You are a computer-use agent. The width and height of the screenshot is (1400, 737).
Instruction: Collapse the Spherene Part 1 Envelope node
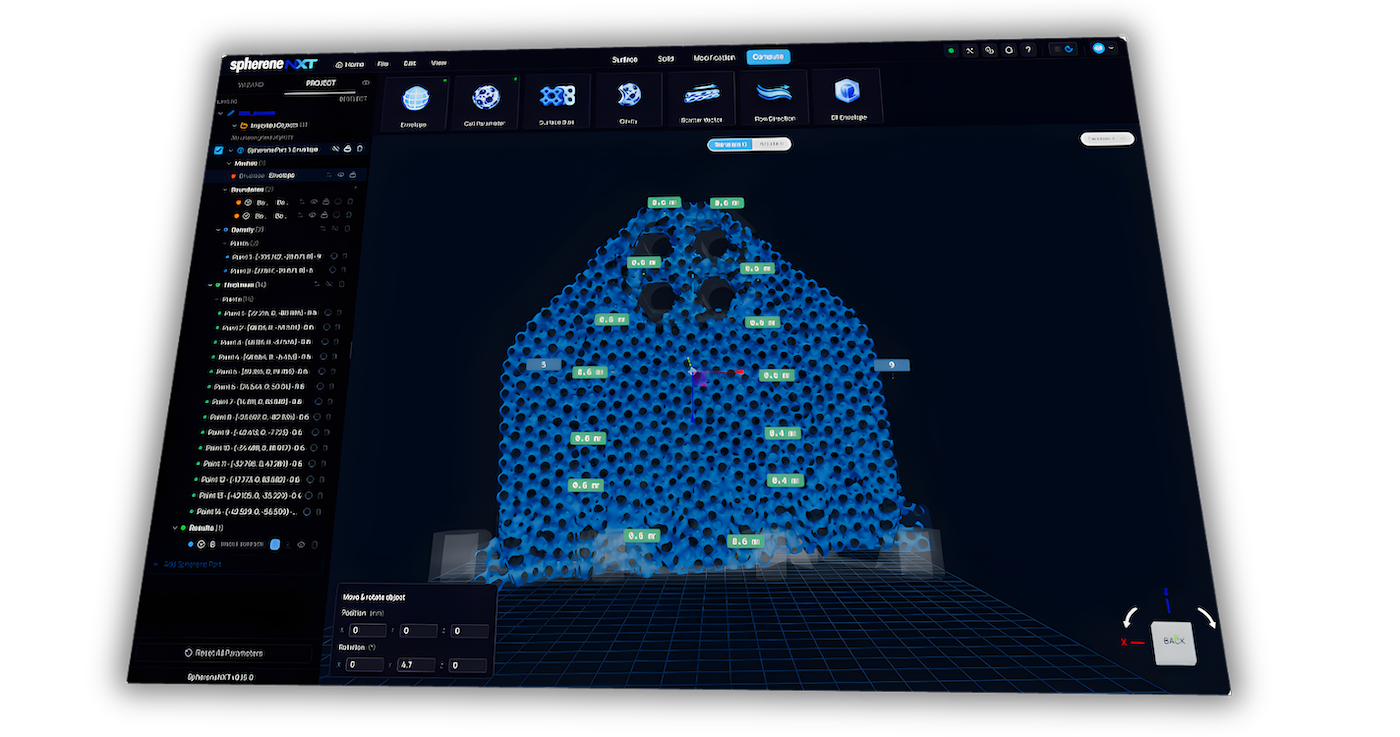229,150
